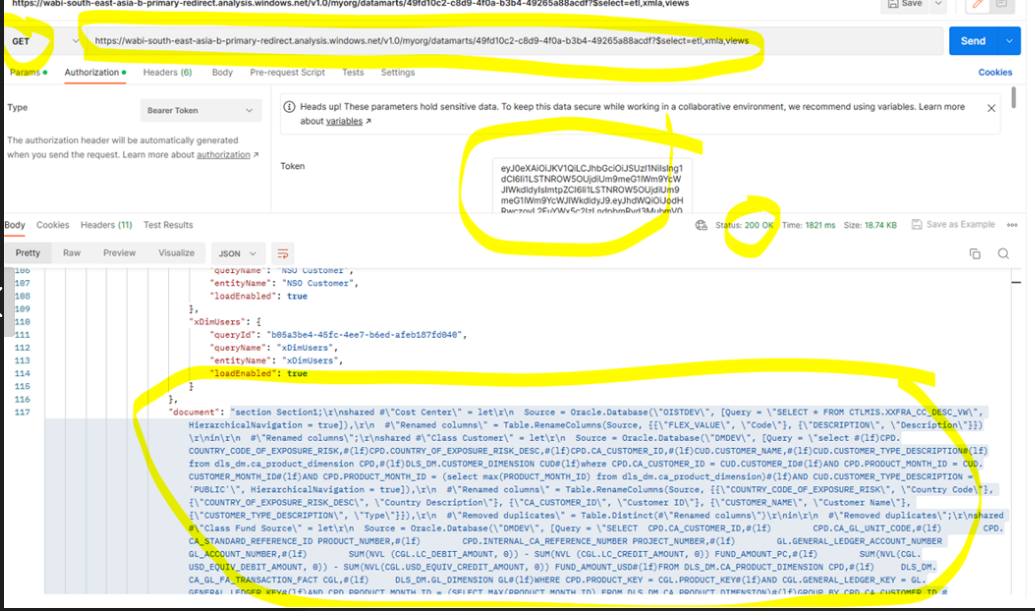Open the response Headers (11) tab
This screenshot has height=611, width=1035.
[x=106, y=225]
